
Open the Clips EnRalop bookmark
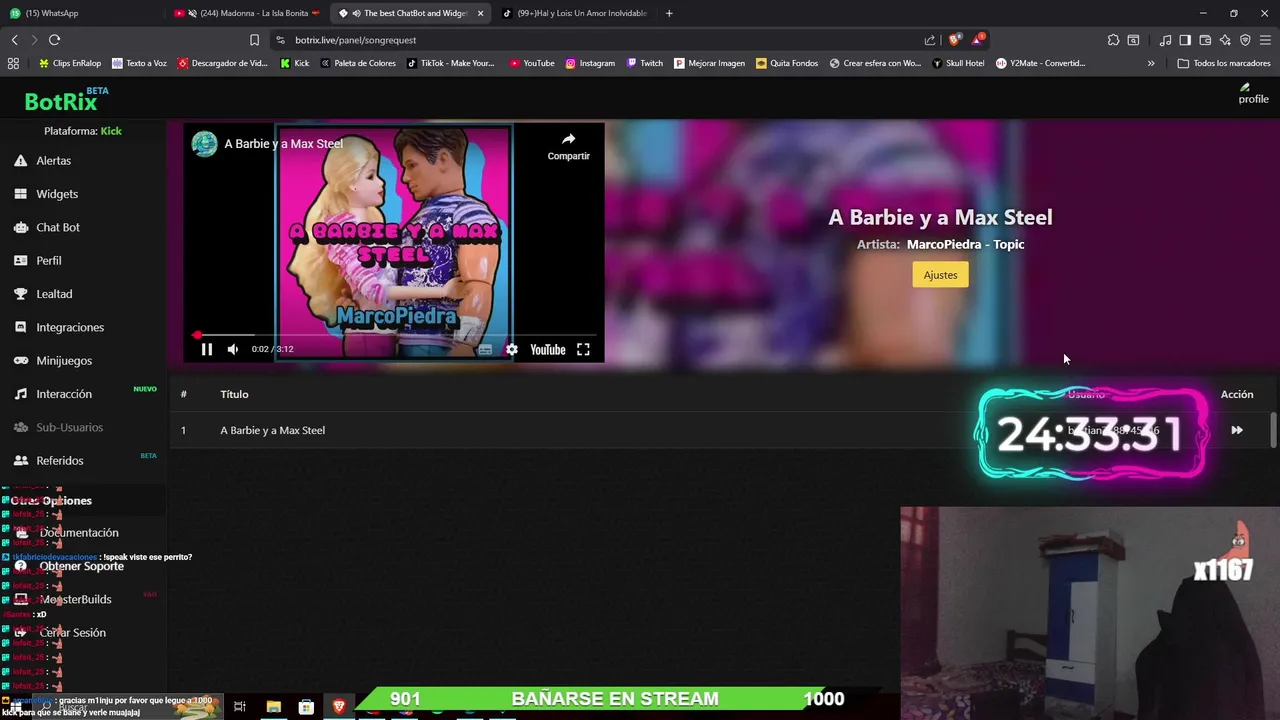point(70,63)
